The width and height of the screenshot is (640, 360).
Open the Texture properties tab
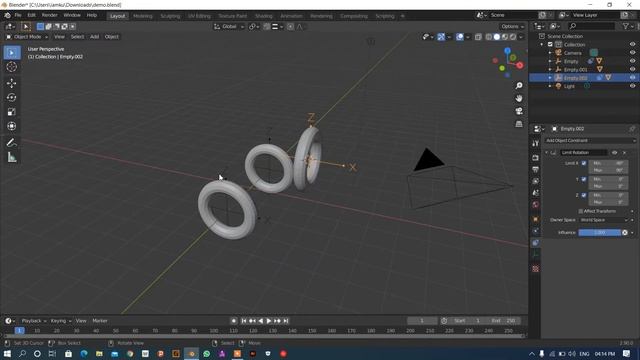point(536,269)
